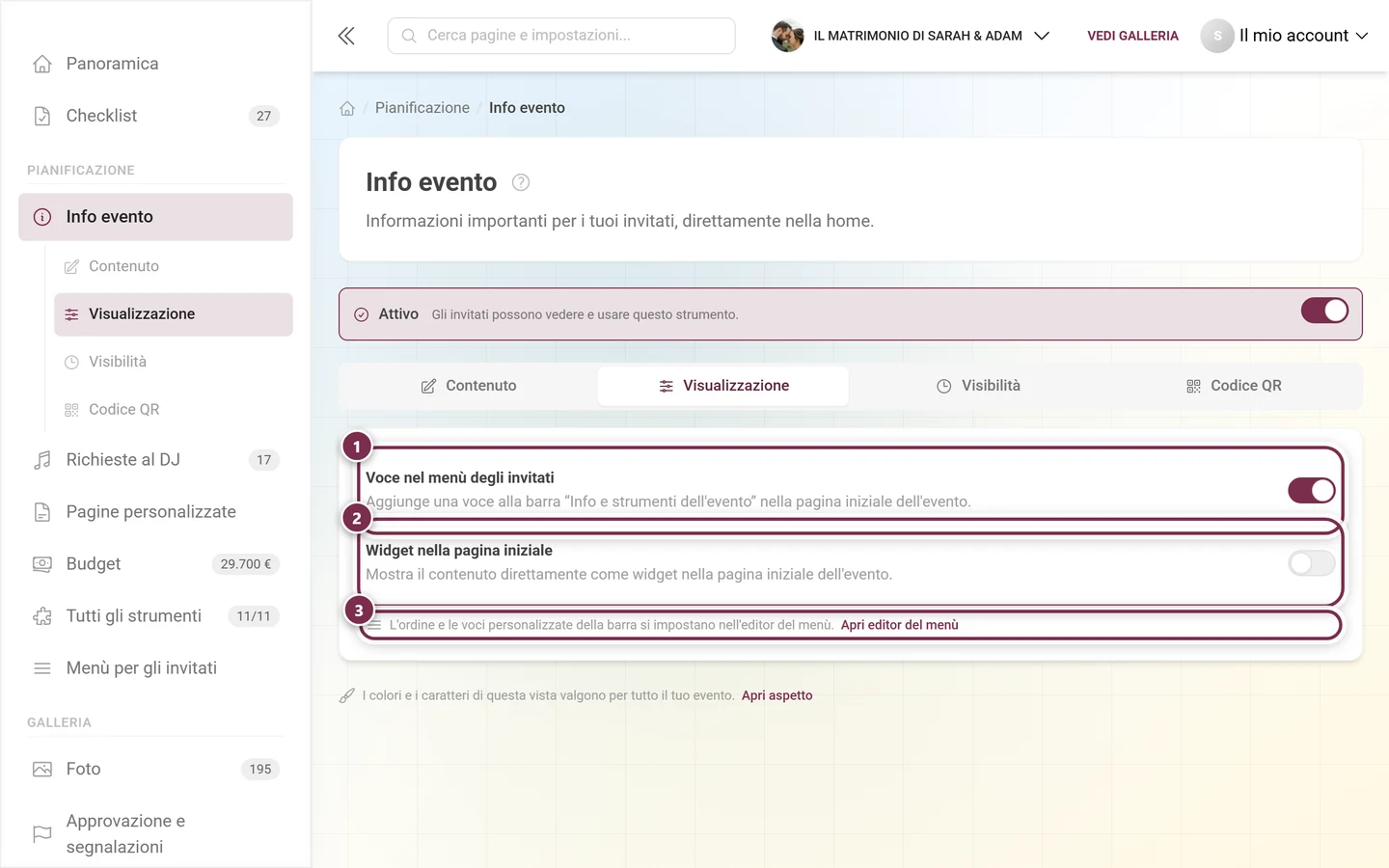This screenshot has width=1389, height=868.
Task: Expand the Il mio account menu
Action: pos(1285,36)
